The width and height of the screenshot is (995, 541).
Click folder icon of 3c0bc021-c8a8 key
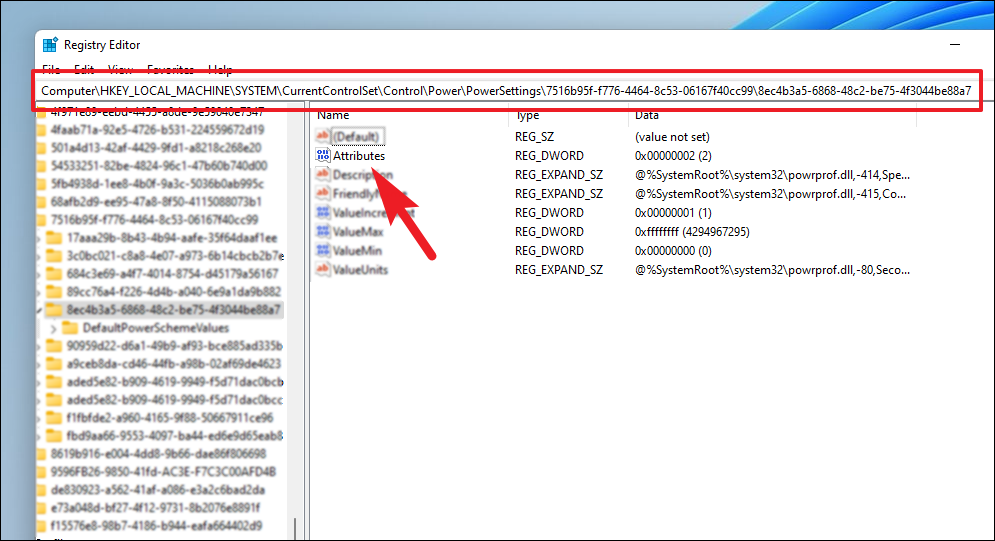click(x=55, y=256)
